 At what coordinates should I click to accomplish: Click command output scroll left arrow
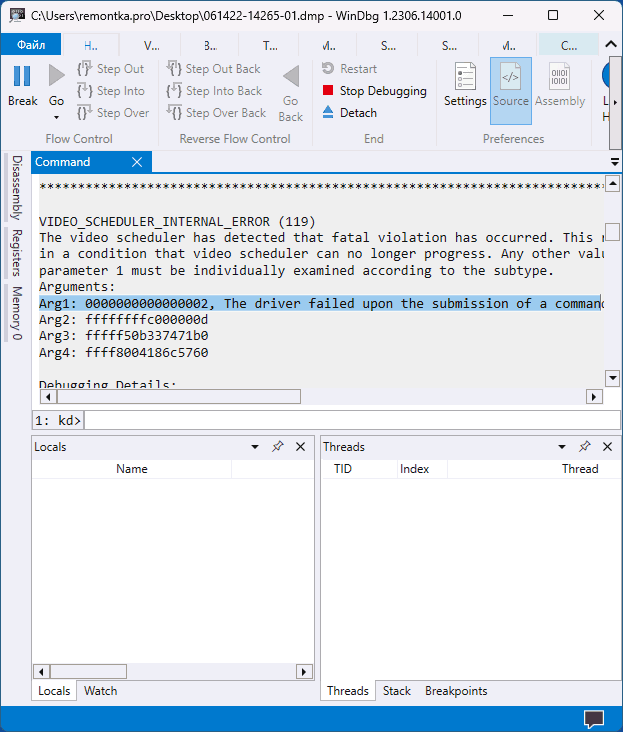(48, 397)
